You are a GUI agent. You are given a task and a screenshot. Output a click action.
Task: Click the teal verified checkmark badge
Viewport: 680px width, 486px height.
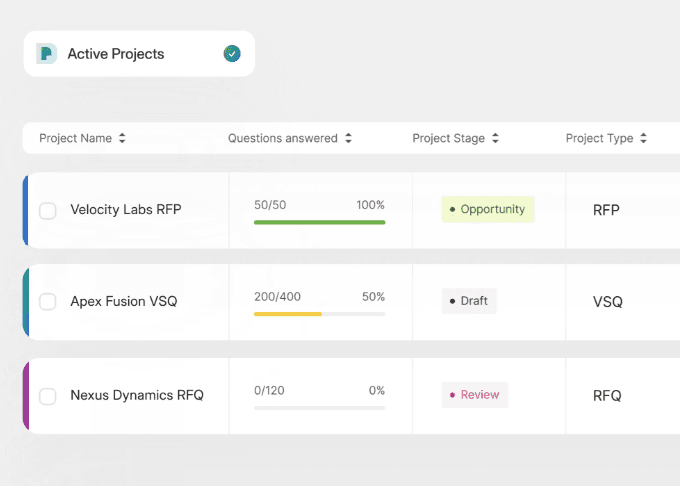click(232, 54)
